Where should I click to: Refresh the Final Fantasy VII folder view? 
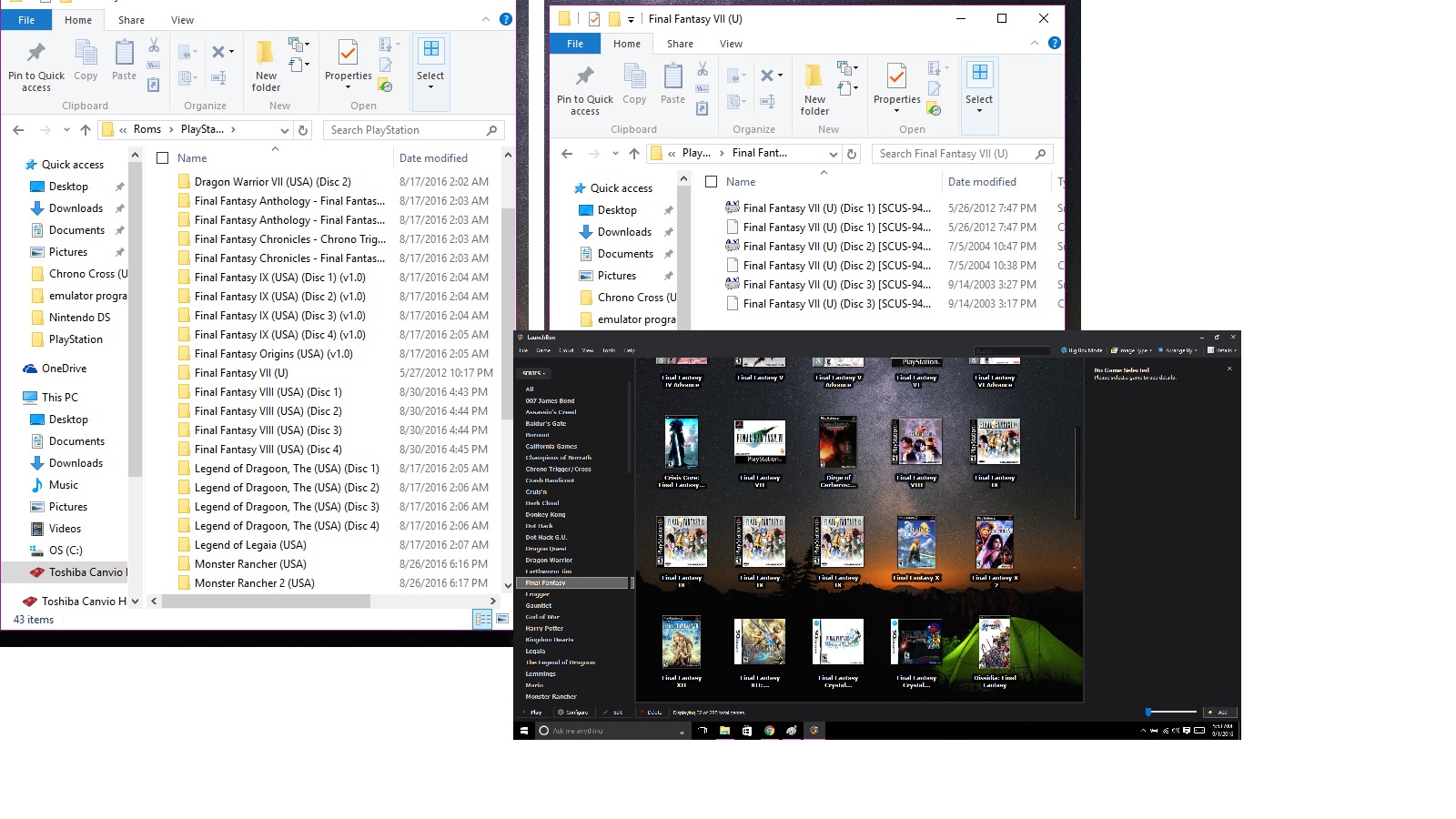[852, 154]
